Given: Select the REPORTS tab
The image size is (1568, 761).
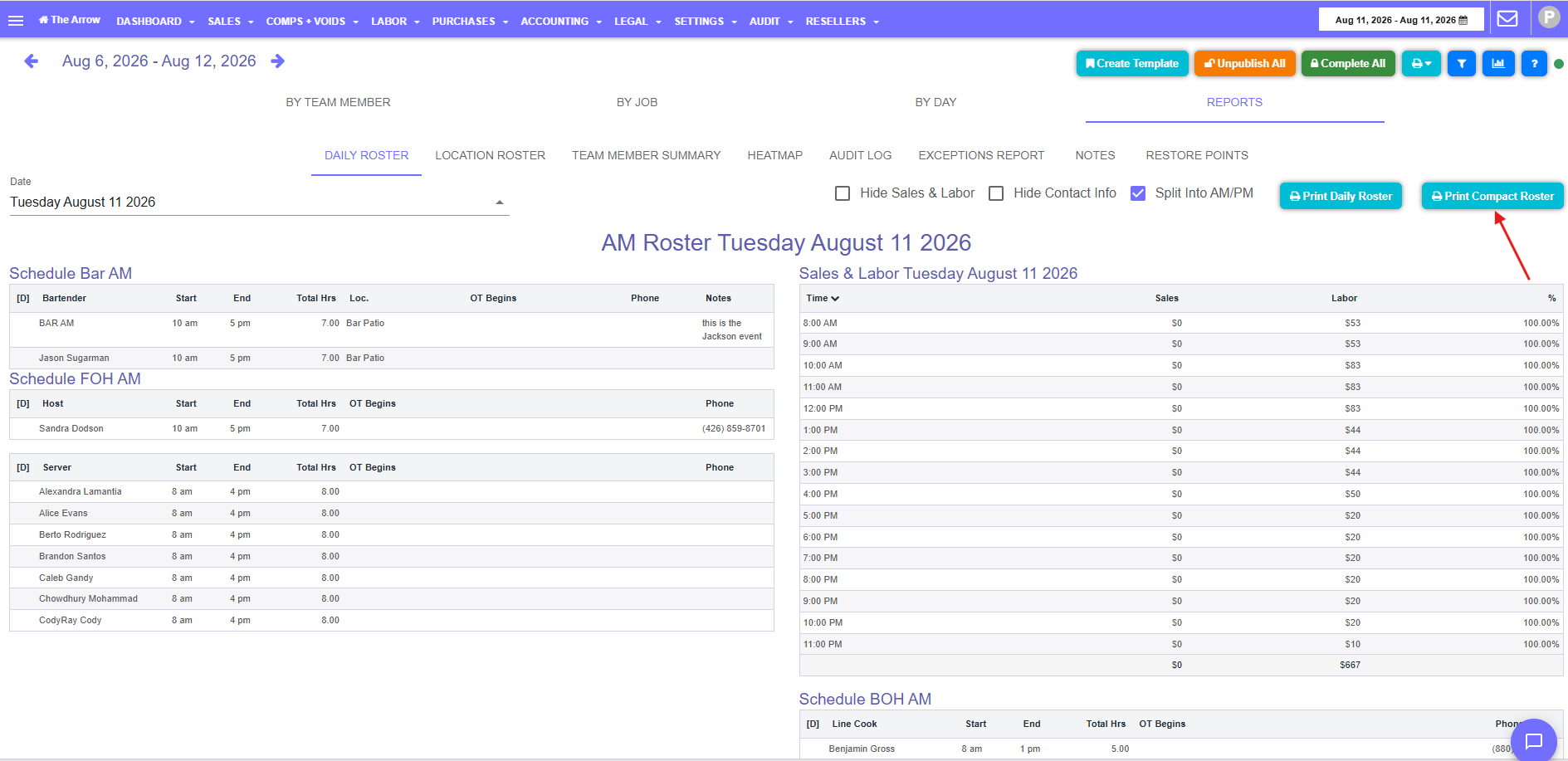Looking at the screenshot, I should (x=1234, y=102).
